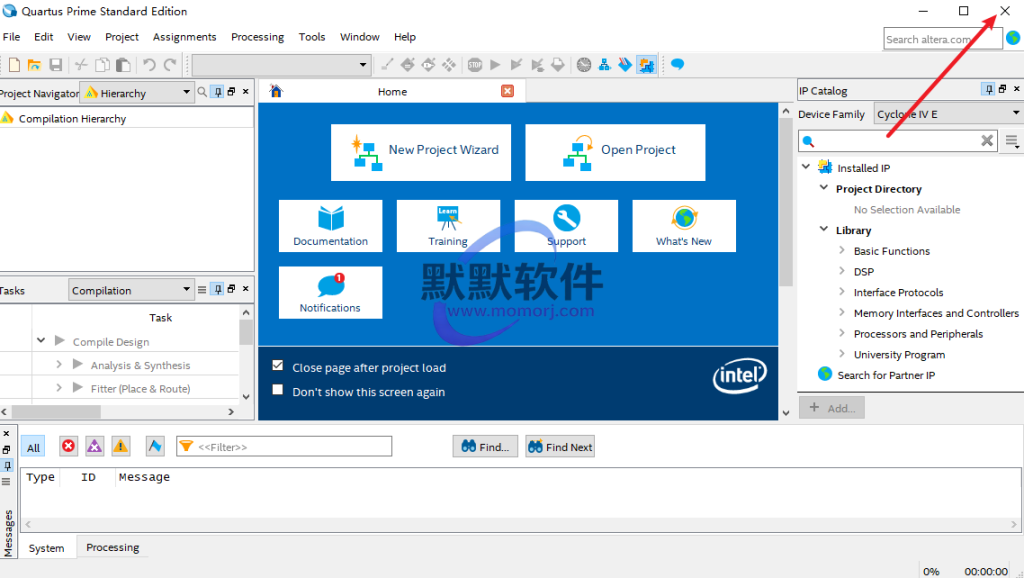This screenshot has width=1024, height=578.
Task: Open the Timing Analyzer clock icon
Action: (x=584, y=65)
